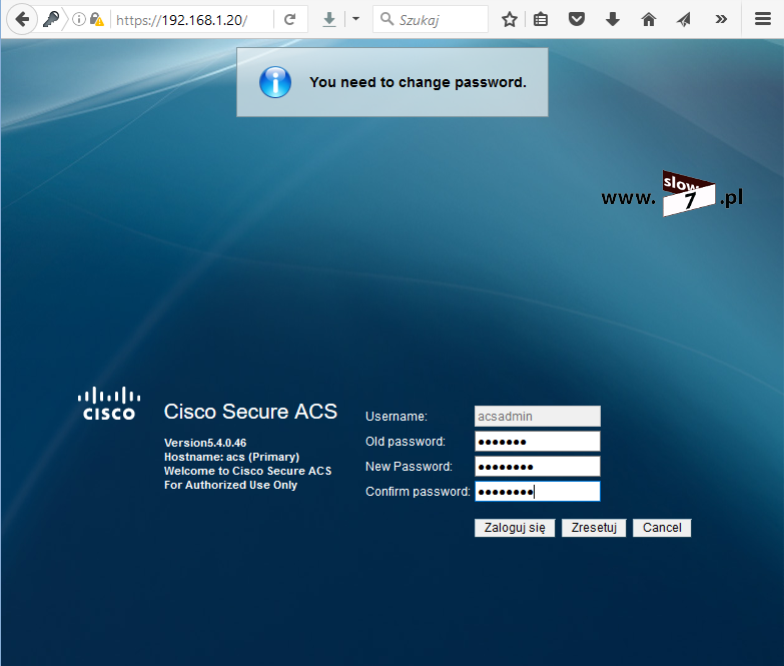This screenshot has width=784, height=666.
Task: Click the Zaloguj się button
Action: [514, 528]
